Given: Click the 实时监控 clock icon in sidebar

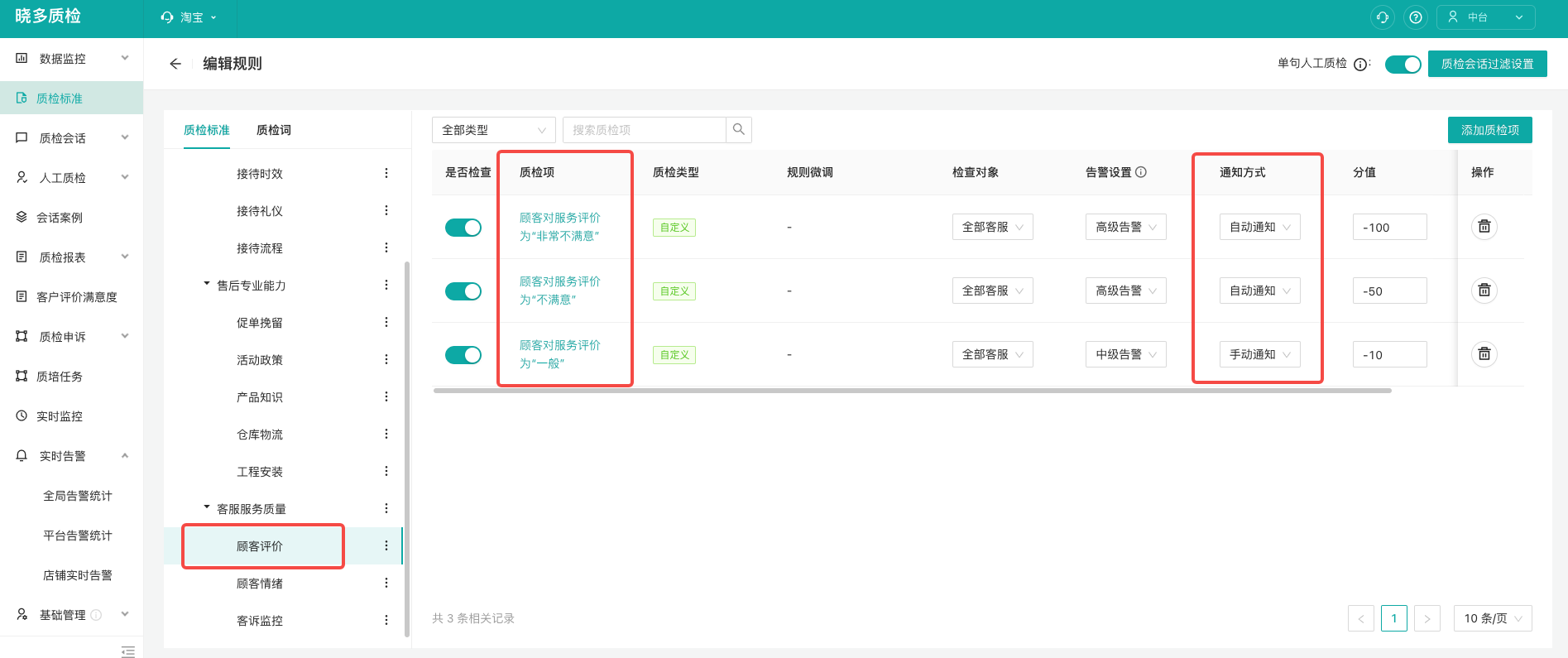Looking at the screenshot, I should pyautogui.click(x=22, y=416).
